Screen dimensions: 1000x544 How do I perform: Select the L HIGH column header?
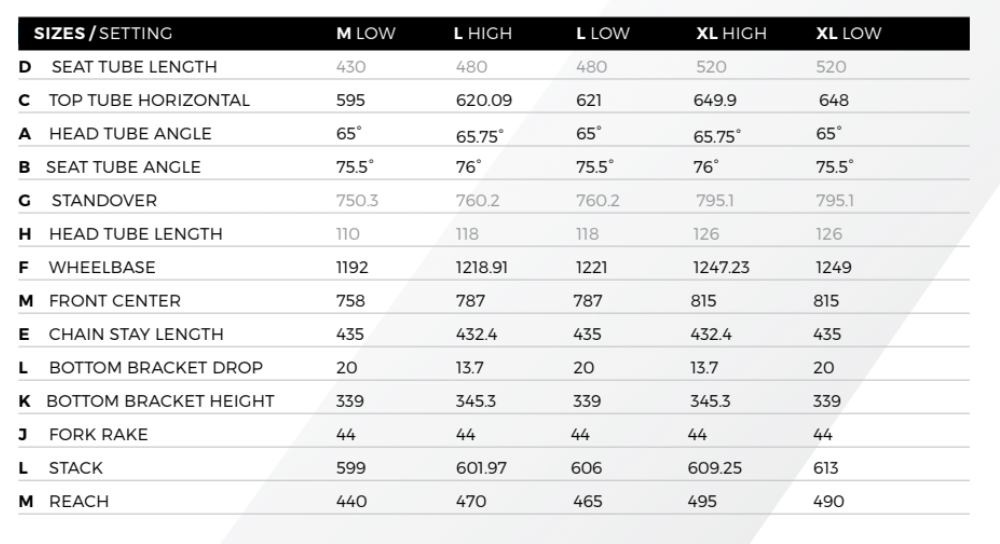pyautogui.click(x=482, y=33)
